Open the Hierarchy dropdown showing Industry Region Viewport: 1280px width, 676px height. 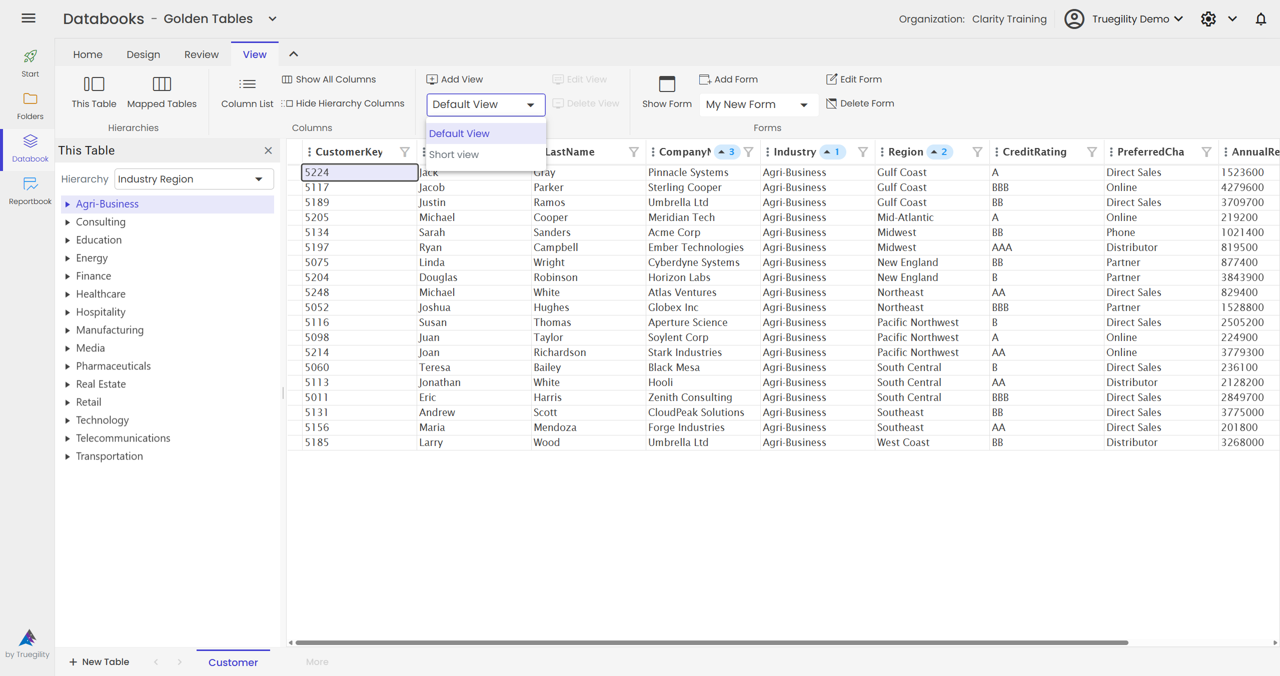tap(193, 178)
